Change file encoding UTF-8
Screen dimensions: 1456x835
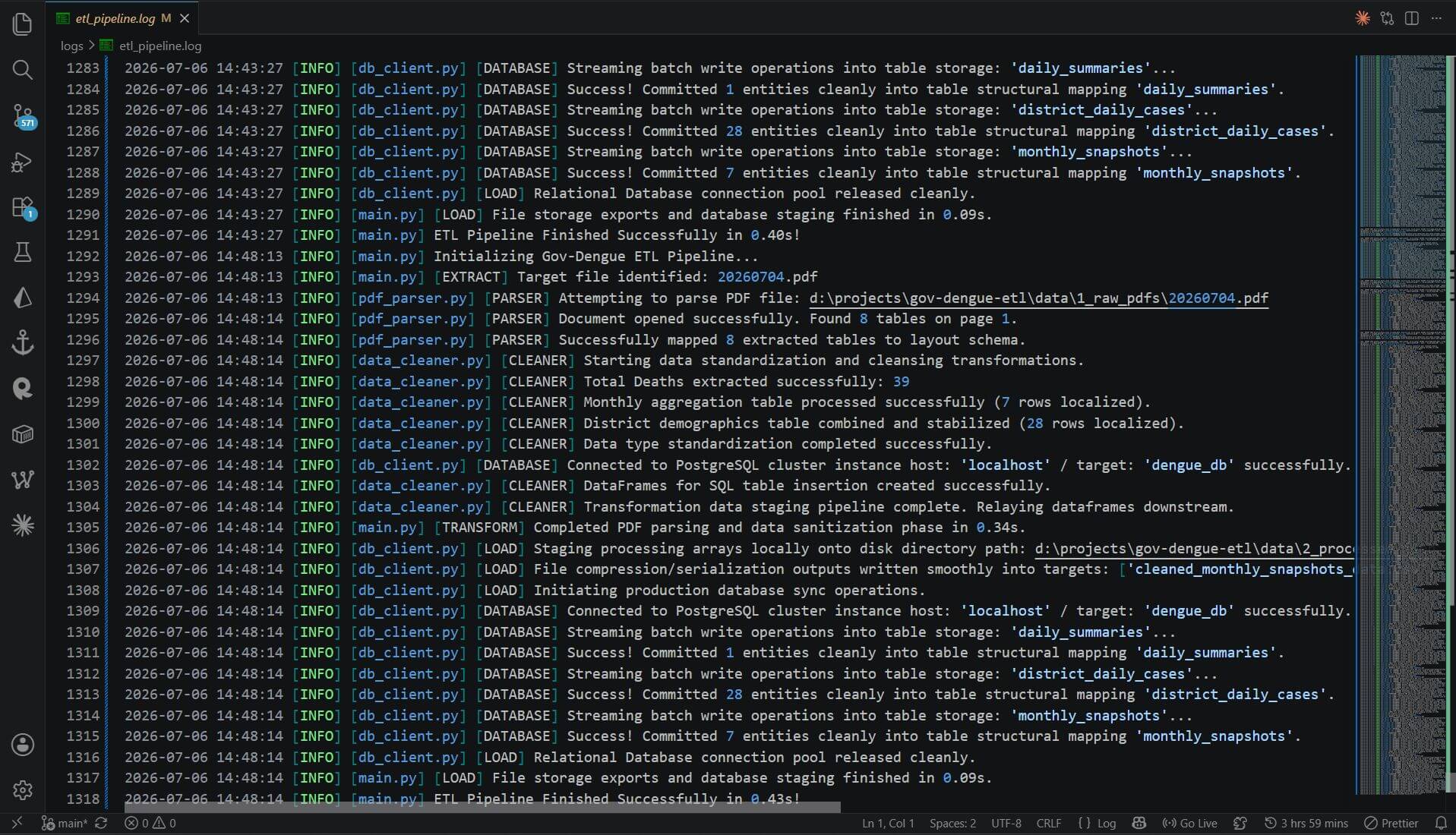(1006, 823)
